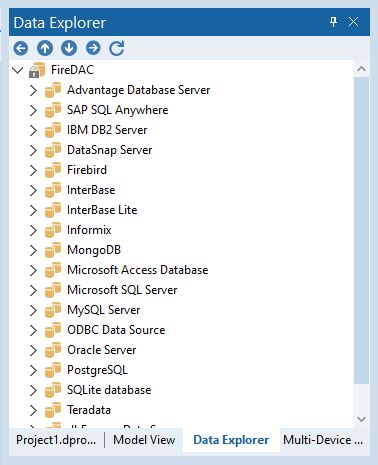Click the Move Up arrow toolbar icon

45,48
